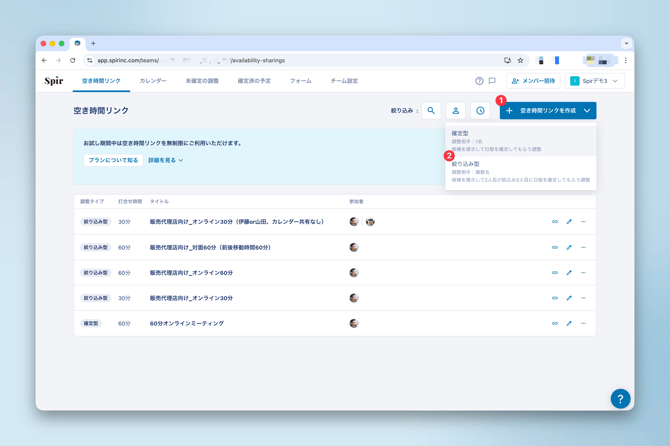Expand 詳細を見る in the trial banner
Viewport: 670px width, 446px height.
pyautogui.click(x=166, y=160)
